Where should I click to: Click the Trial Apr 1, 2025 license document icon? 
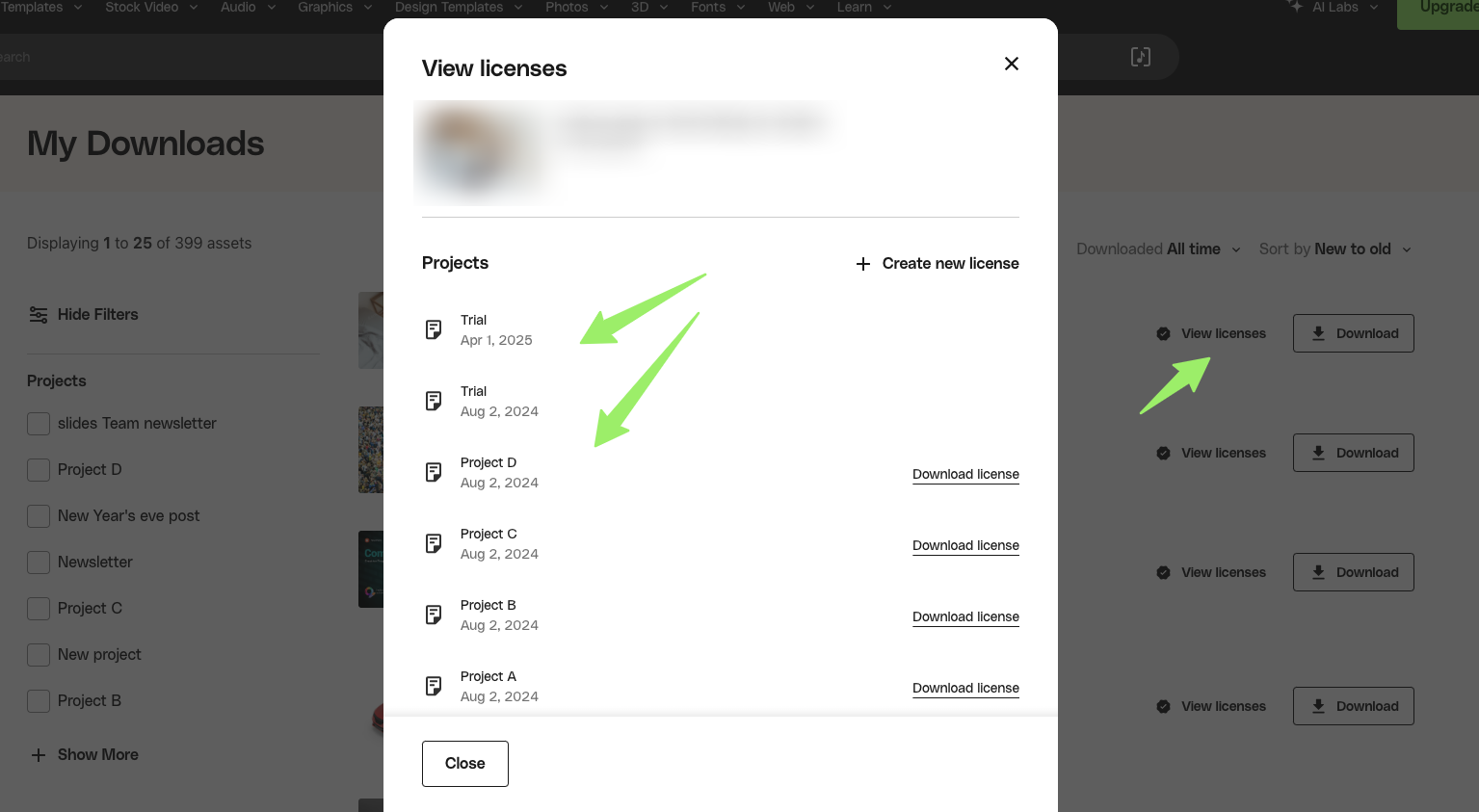point(434,330)
